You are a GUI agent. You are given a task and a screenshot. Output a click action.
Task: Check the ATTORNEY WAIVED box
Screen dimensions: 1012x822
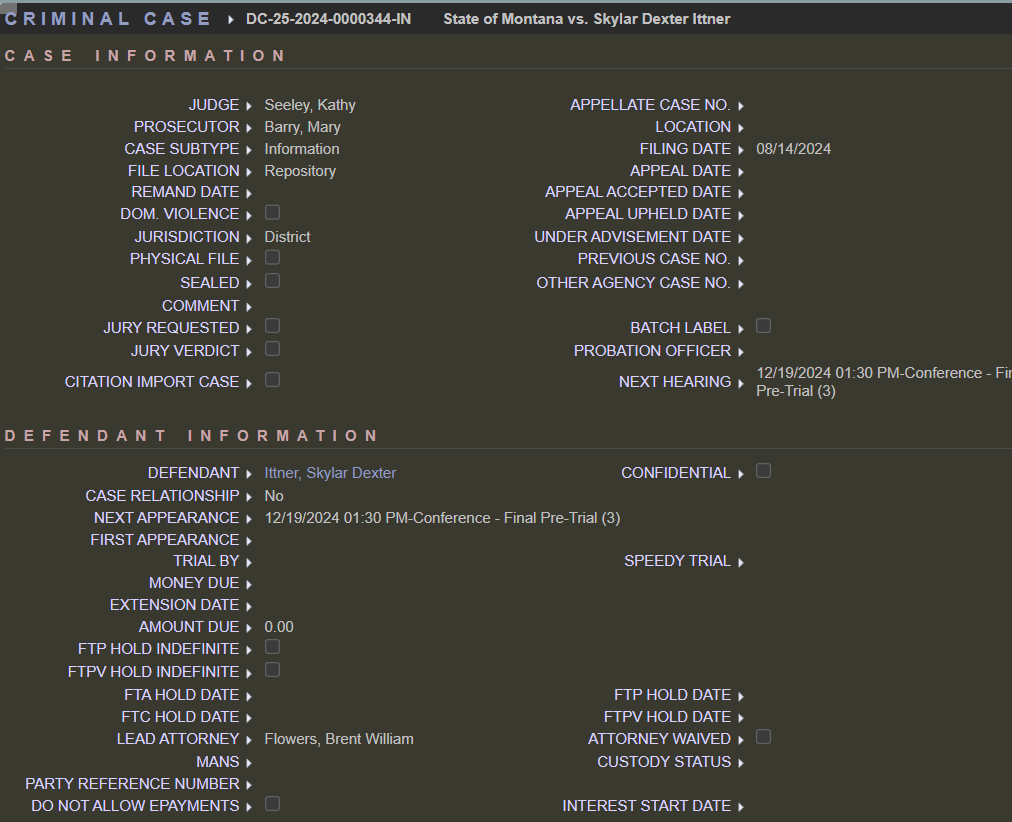tap(764, 737)
